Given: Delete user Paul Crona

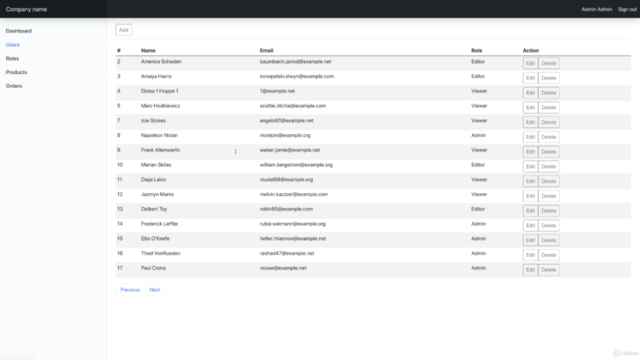Looking at the screenshot, I should tap(549, 270).
